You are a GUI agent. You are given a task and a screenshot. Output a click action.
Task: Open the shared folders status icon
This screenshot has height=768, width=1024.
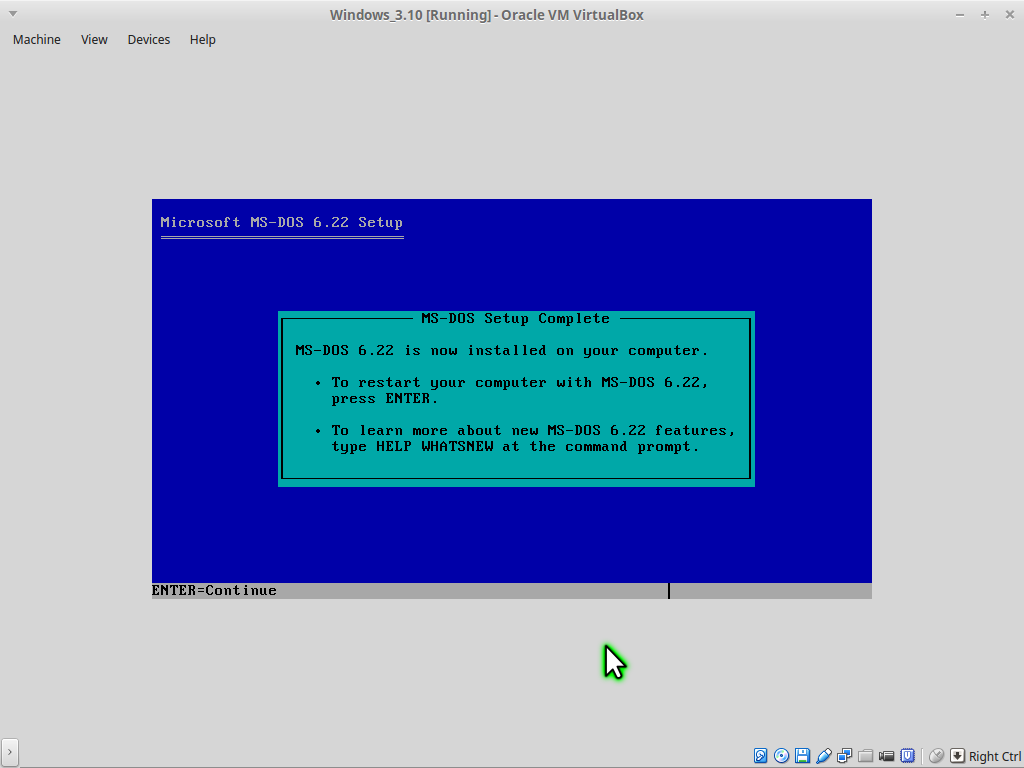866,756
